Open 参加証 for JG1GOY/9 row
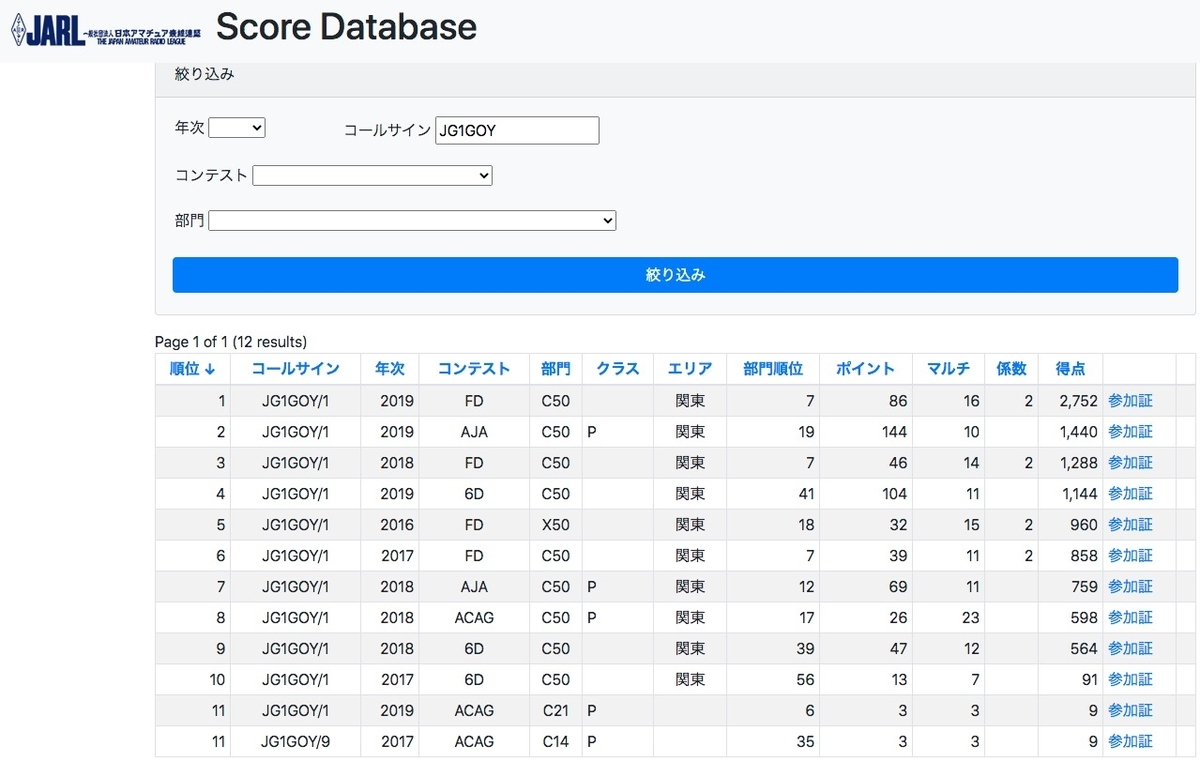1200x762 pixels. pyautogui.click(x=1130, y=742)
